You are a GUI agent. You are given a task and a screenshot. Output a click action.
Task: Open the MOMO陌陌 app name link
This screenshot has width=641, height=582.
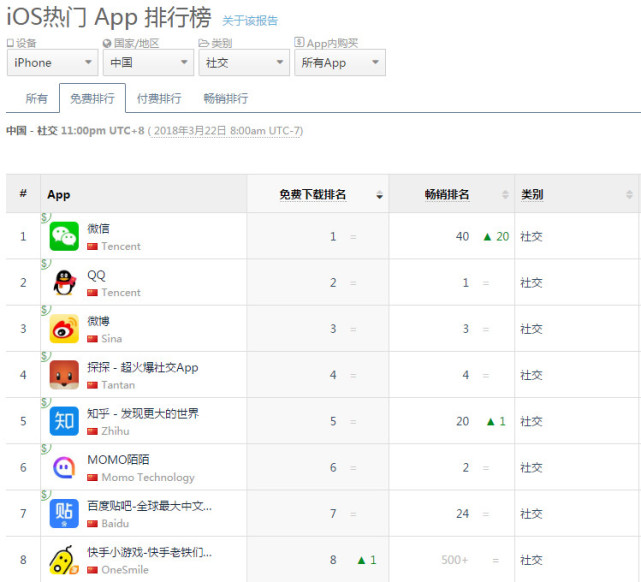[118, 459]
